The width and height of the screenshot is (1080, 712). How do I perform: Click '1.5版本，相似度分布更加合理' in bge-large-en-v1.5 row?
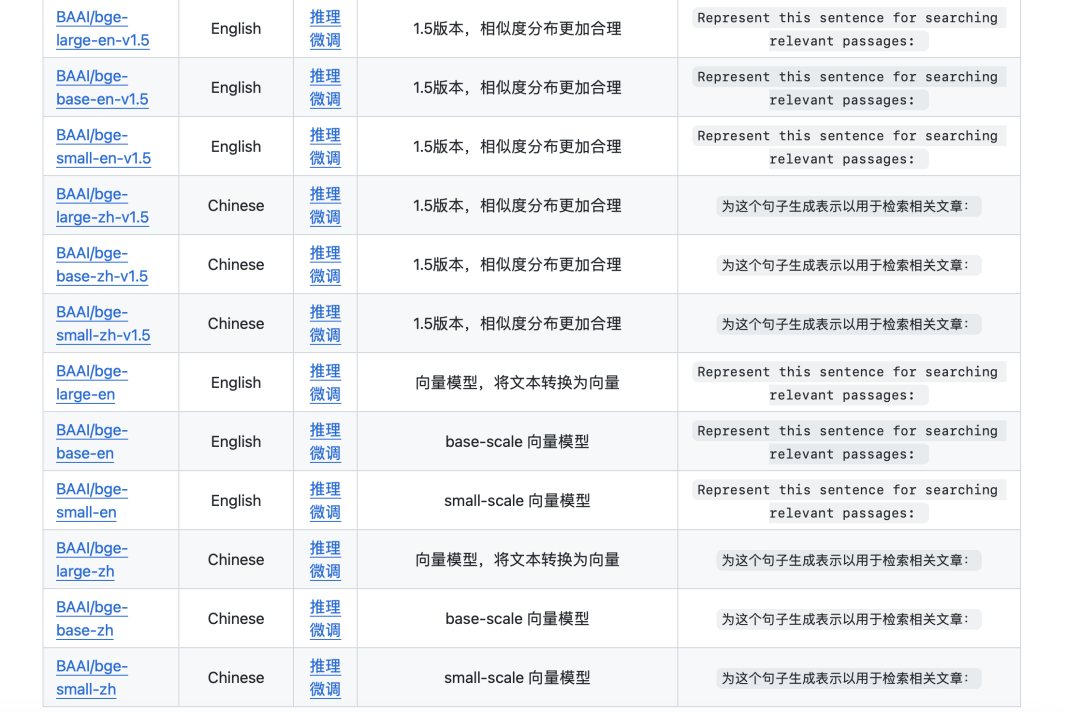pos(517,29)
